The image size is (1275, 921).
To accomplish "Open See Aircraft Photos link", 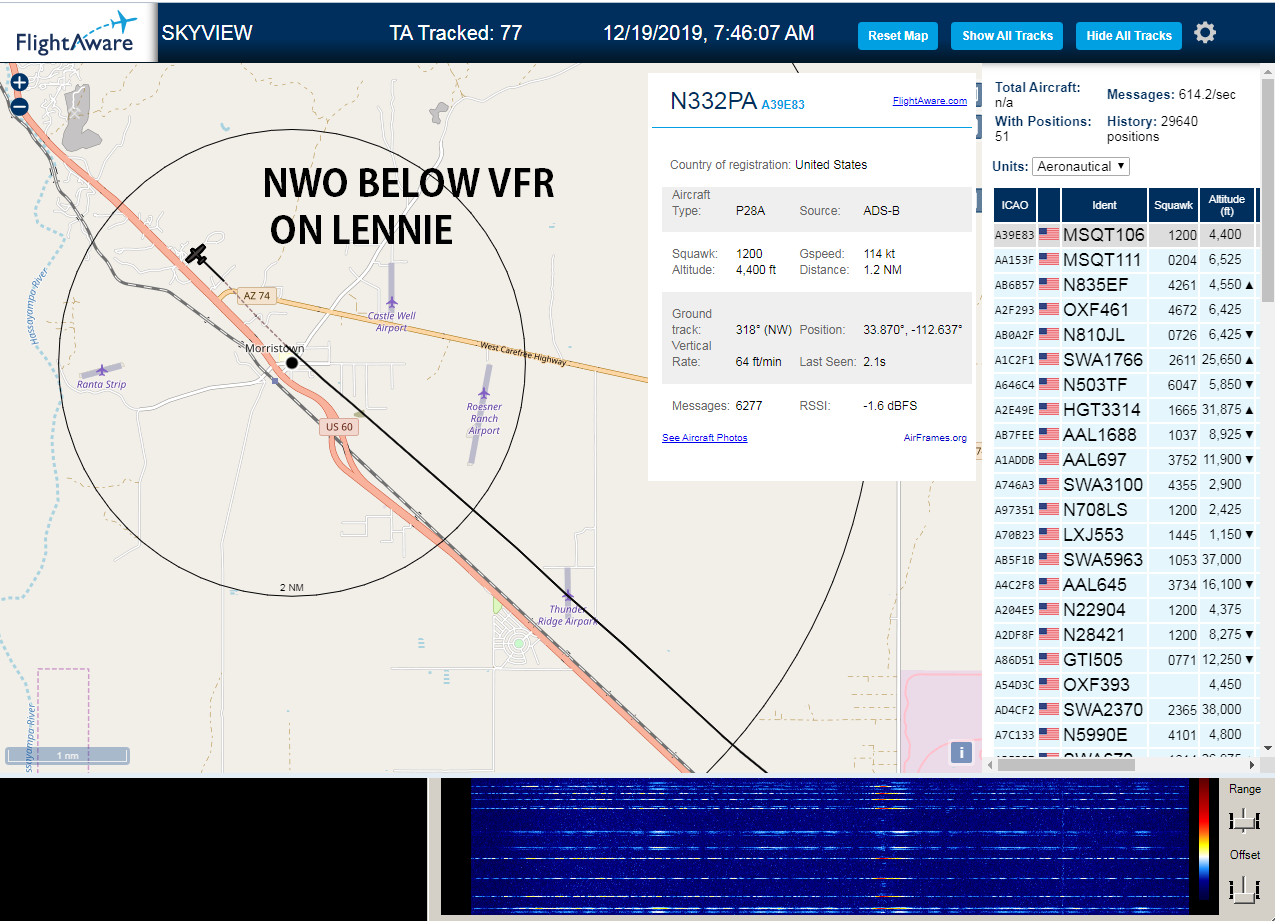I will 705,438.
